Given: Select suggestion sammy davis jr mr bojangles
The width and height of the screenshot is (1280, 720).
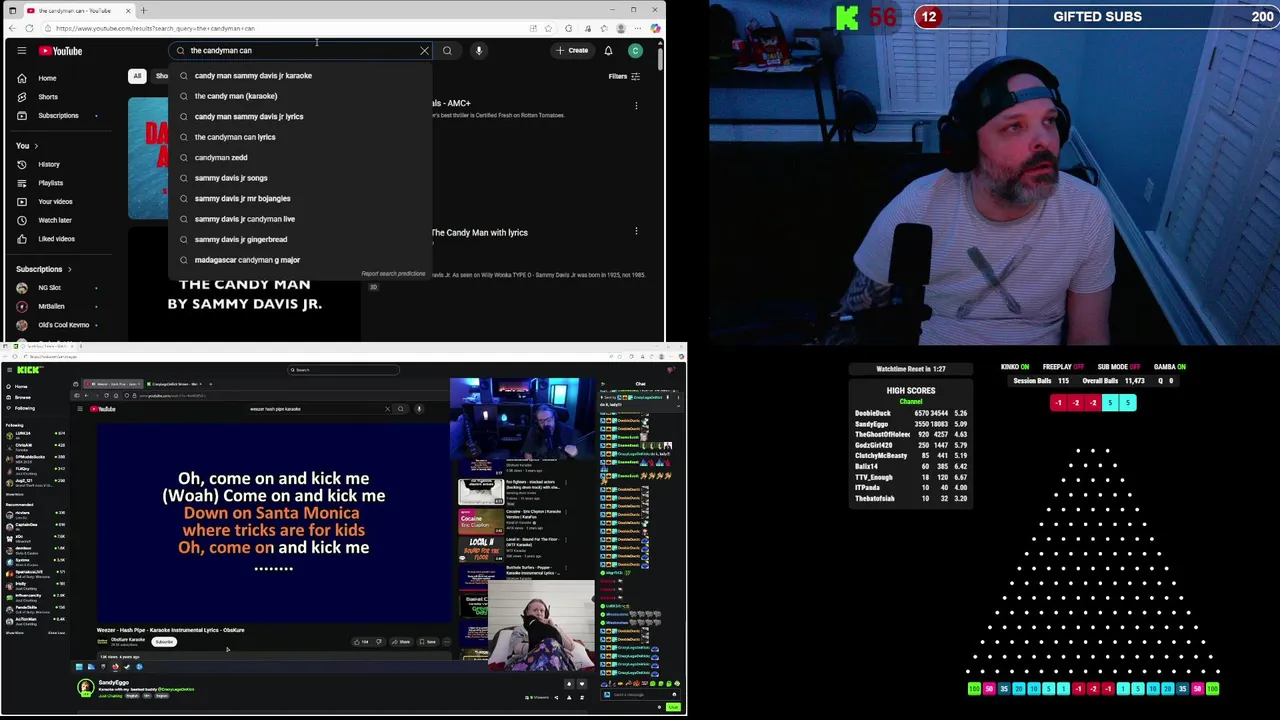Looking at the screenshot, I should pos(300,198).
